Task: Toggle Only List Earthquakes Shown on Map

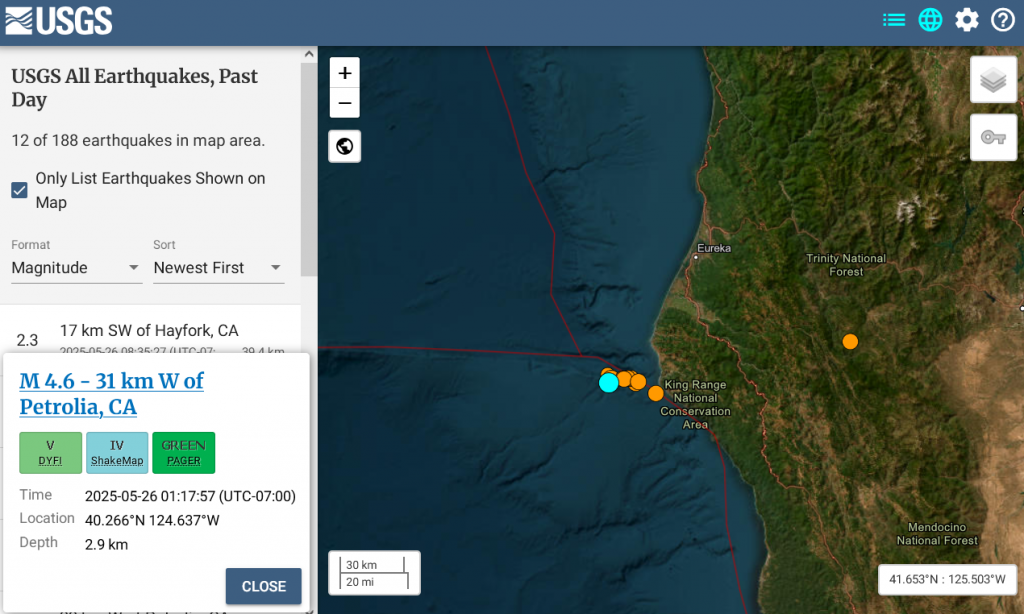Action: pyautogui.click(x=20, y=190)
